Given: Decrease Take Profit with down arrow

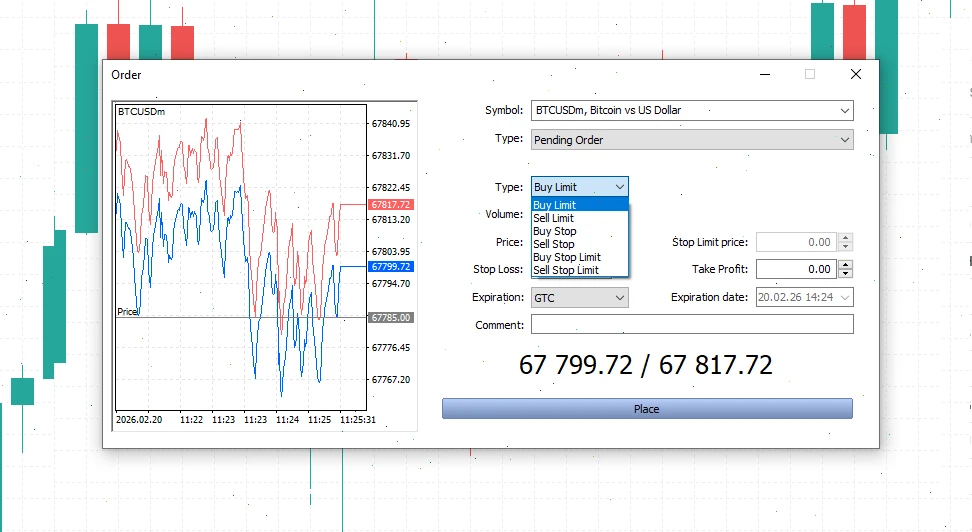Looking at the screenshot, I should [x=846, y=273].
